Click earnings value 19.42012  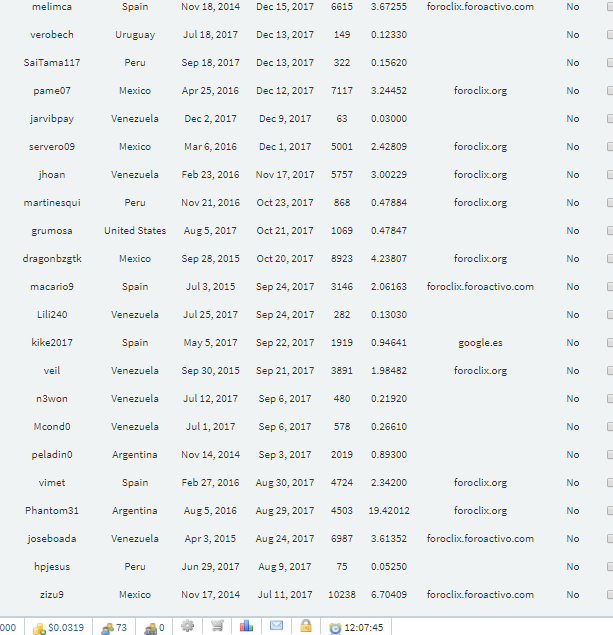(x=389, y=510)
